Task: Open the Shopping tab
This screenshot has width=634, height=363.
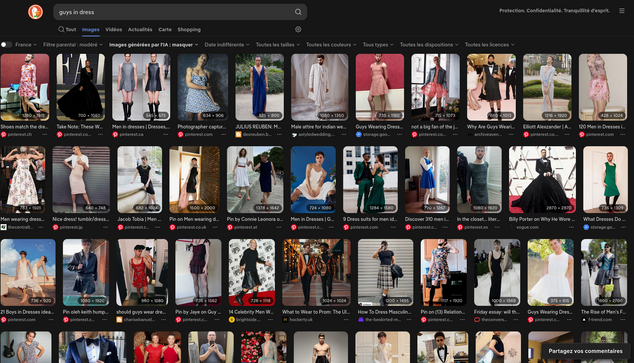Action: coord(189,30)
